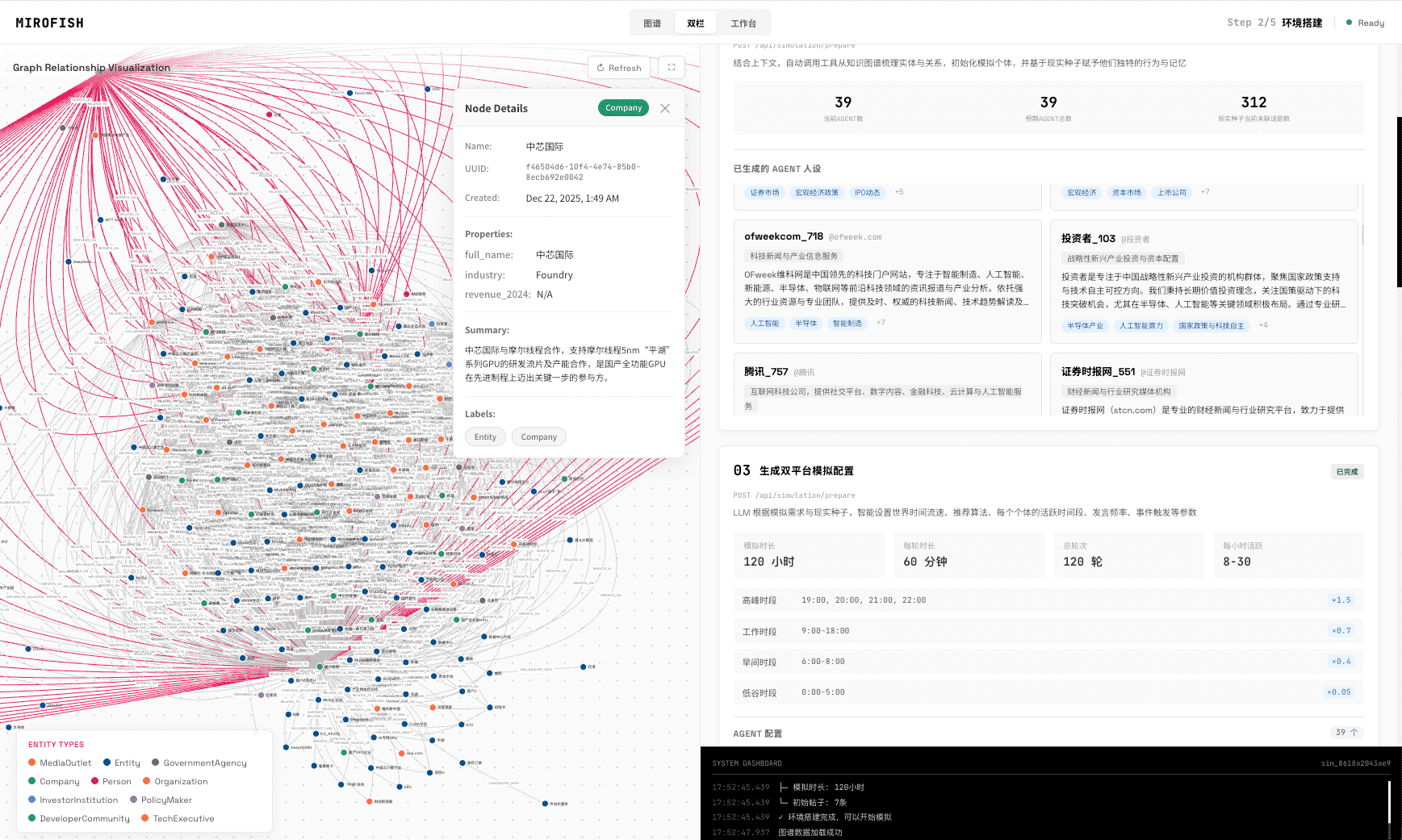Select the GovernmentAgency legend icon

(157, 763)
